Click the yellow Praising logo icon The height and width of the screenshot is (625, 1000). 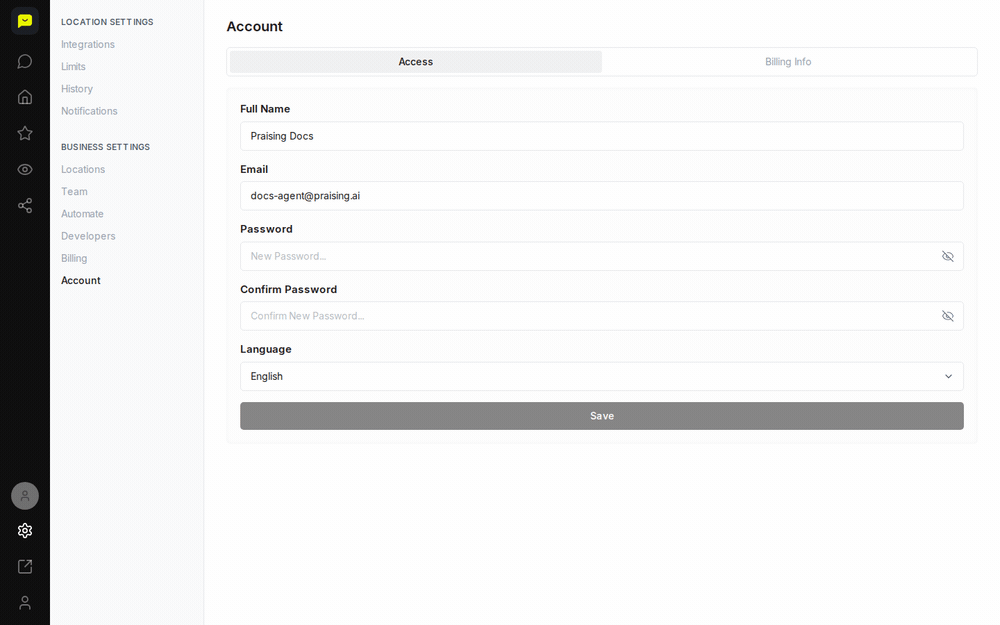click(x=25, y=21)
